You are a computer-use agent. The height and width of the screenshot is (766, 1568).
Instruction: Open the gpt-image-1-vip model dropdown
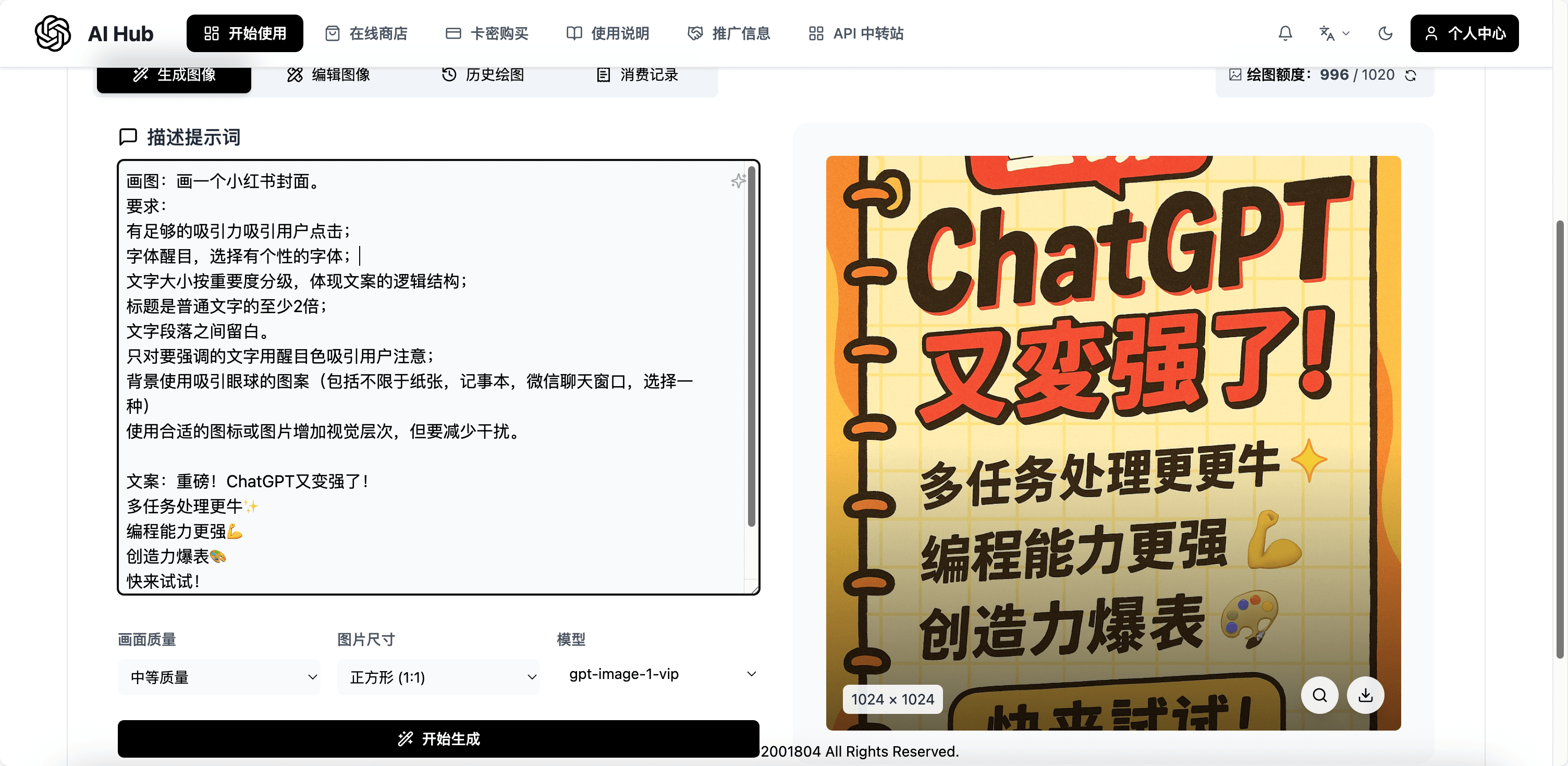658,674
